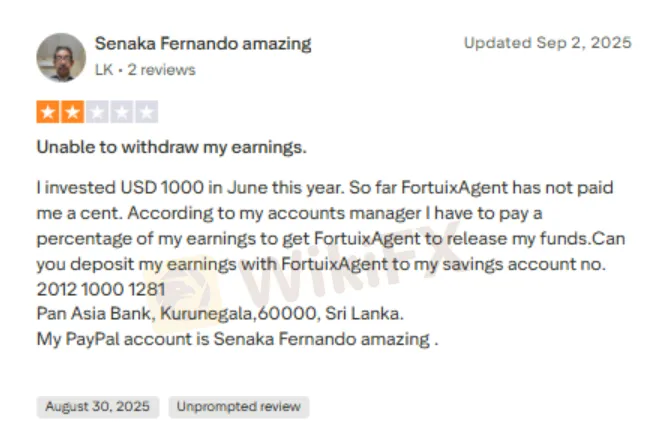Click the second orange rating star
Screen dimensions: 648x445
click(x=72, y=112)
